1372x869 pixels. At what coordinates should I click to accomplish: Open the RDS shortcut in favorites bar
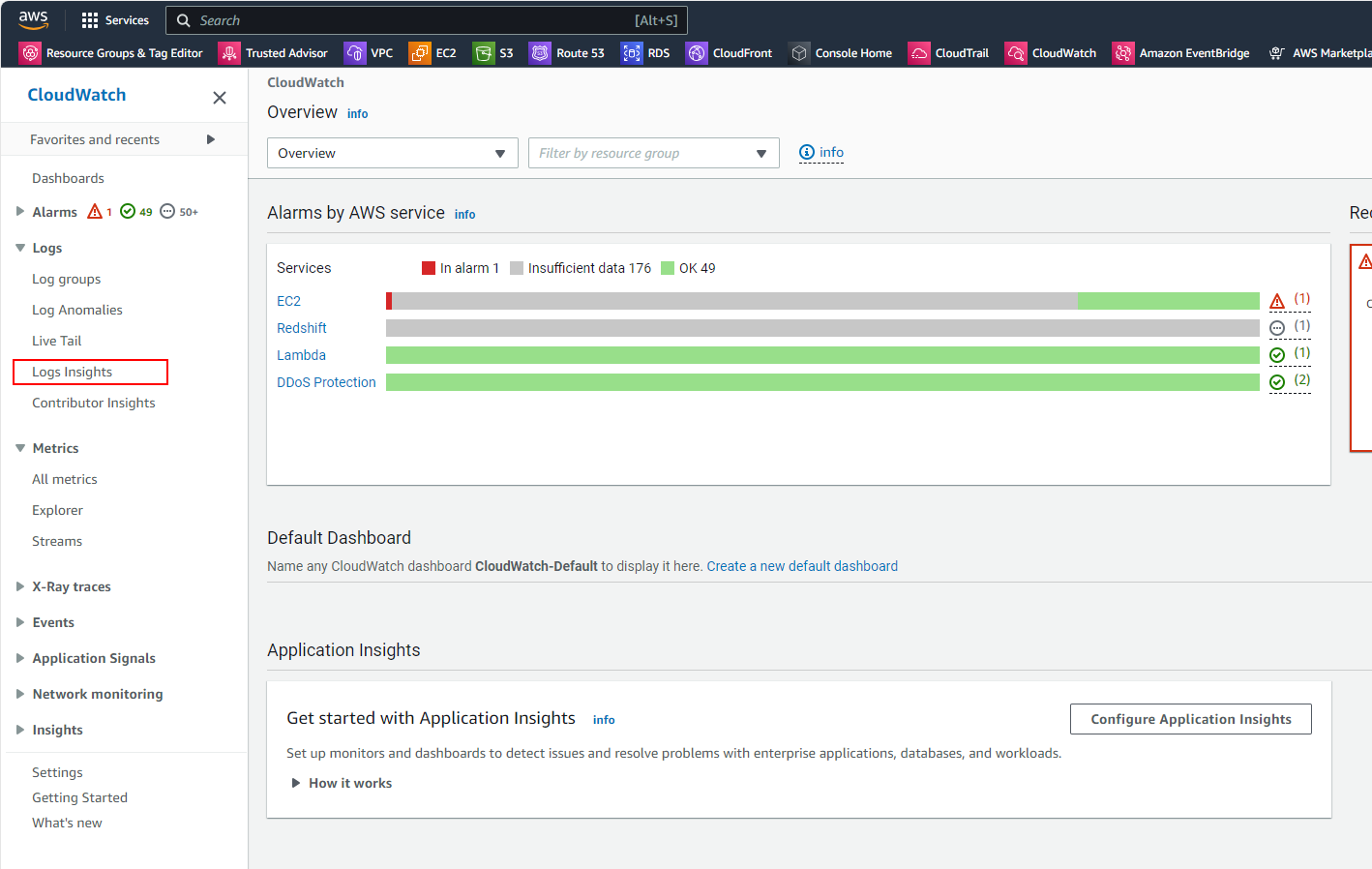645,53
